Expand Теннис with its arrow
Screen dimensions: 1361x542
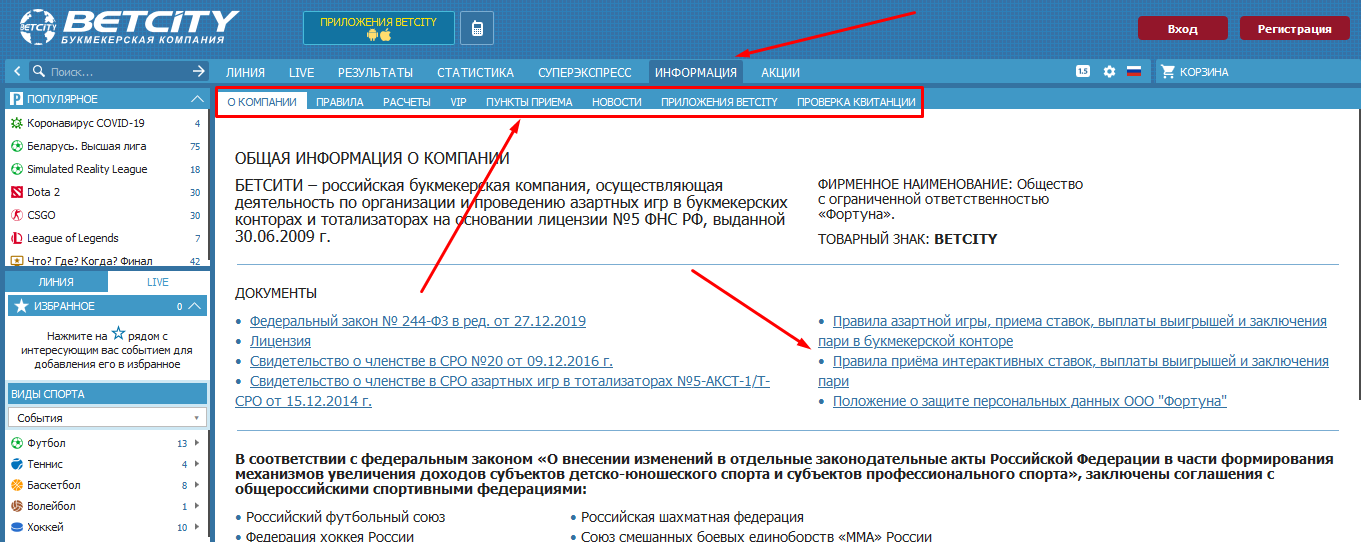[197, 464]
